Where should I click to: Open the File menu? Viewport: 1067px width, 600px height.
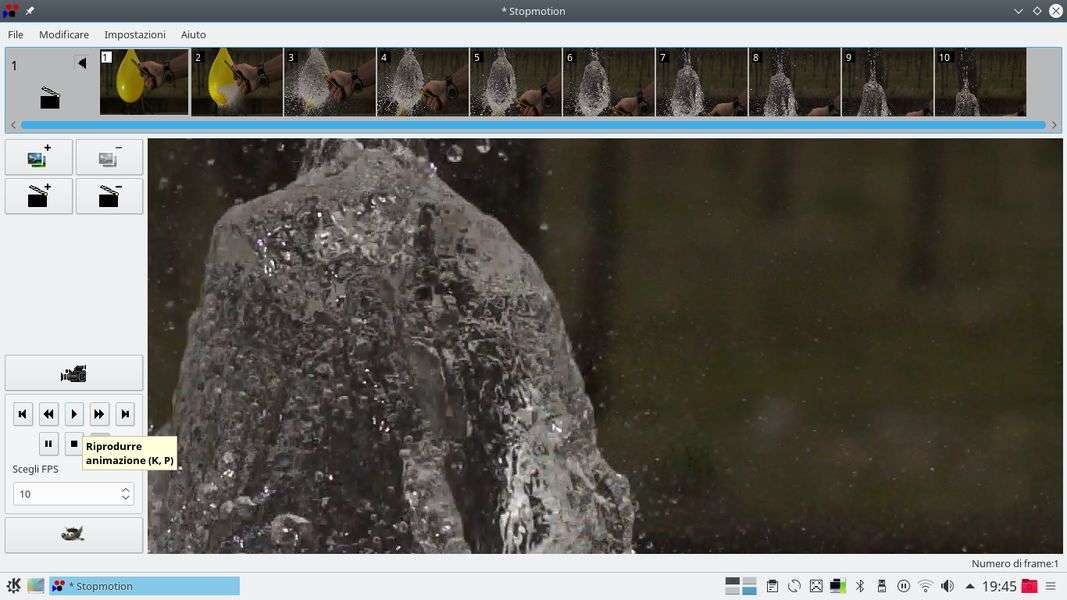coord(16,35)
